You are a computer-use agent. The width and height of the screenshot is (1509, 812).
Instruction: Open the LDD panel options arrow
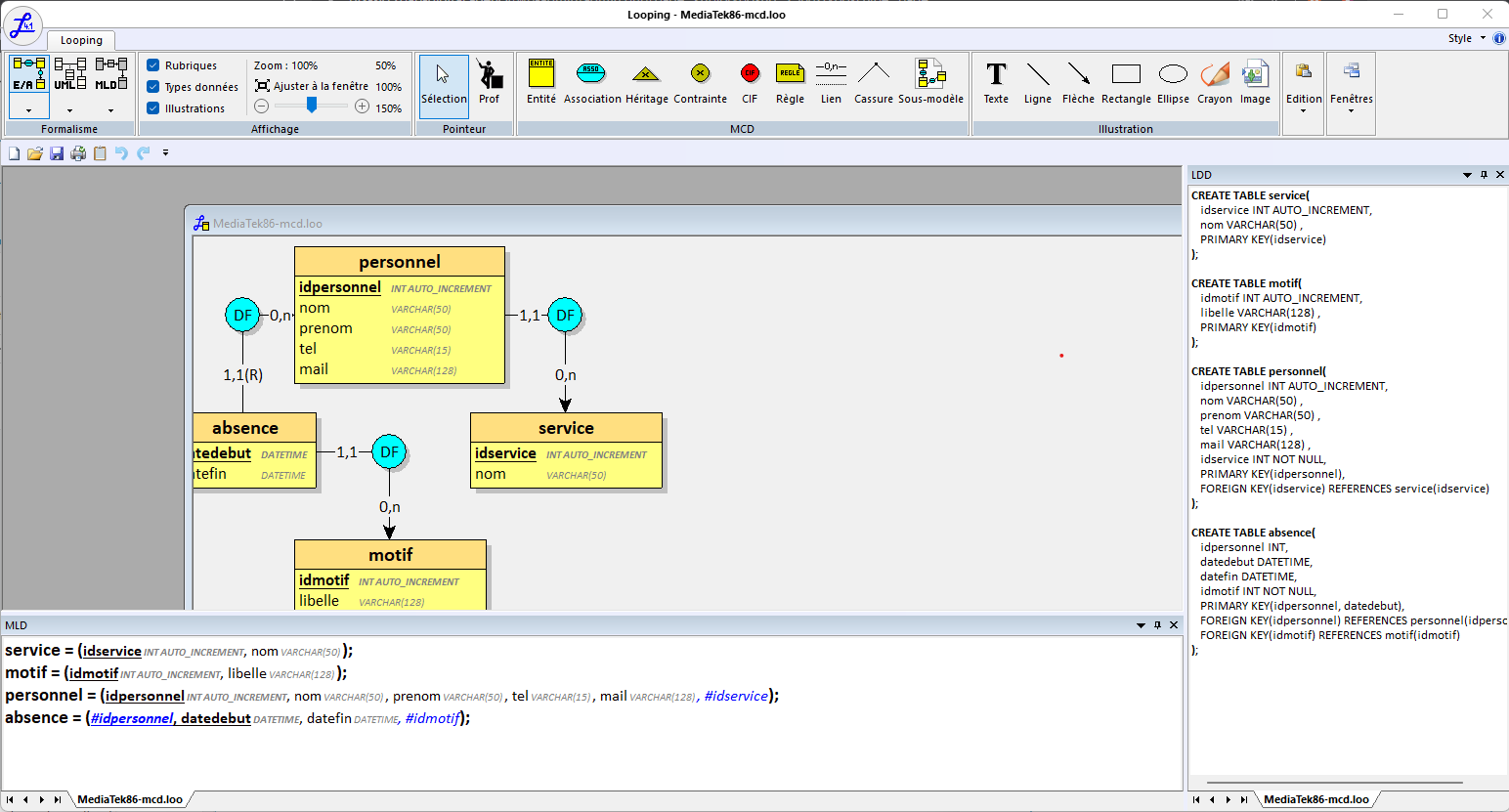[1467, 175]
